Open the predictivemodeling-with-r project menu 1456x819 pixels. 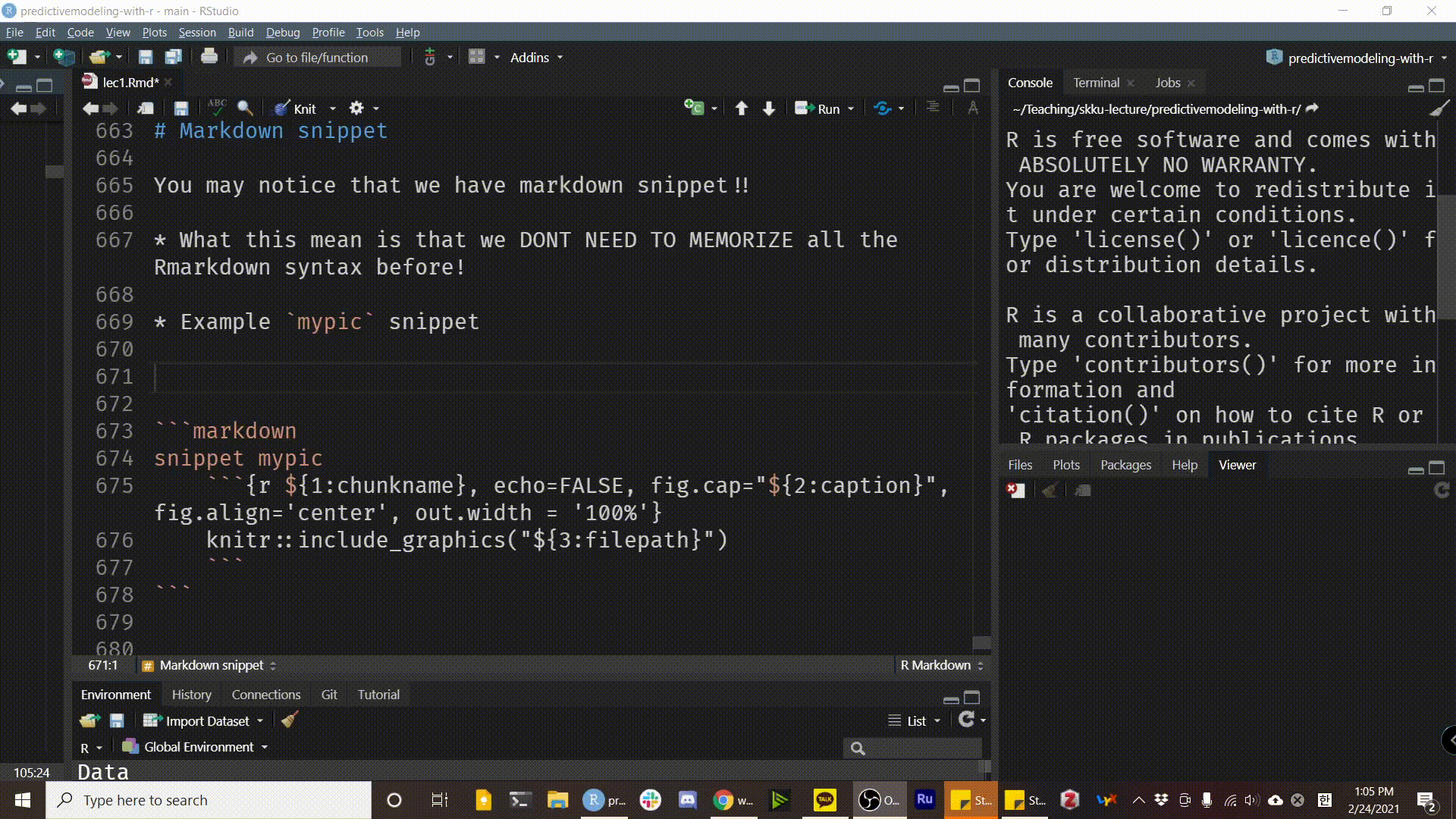1357,58
